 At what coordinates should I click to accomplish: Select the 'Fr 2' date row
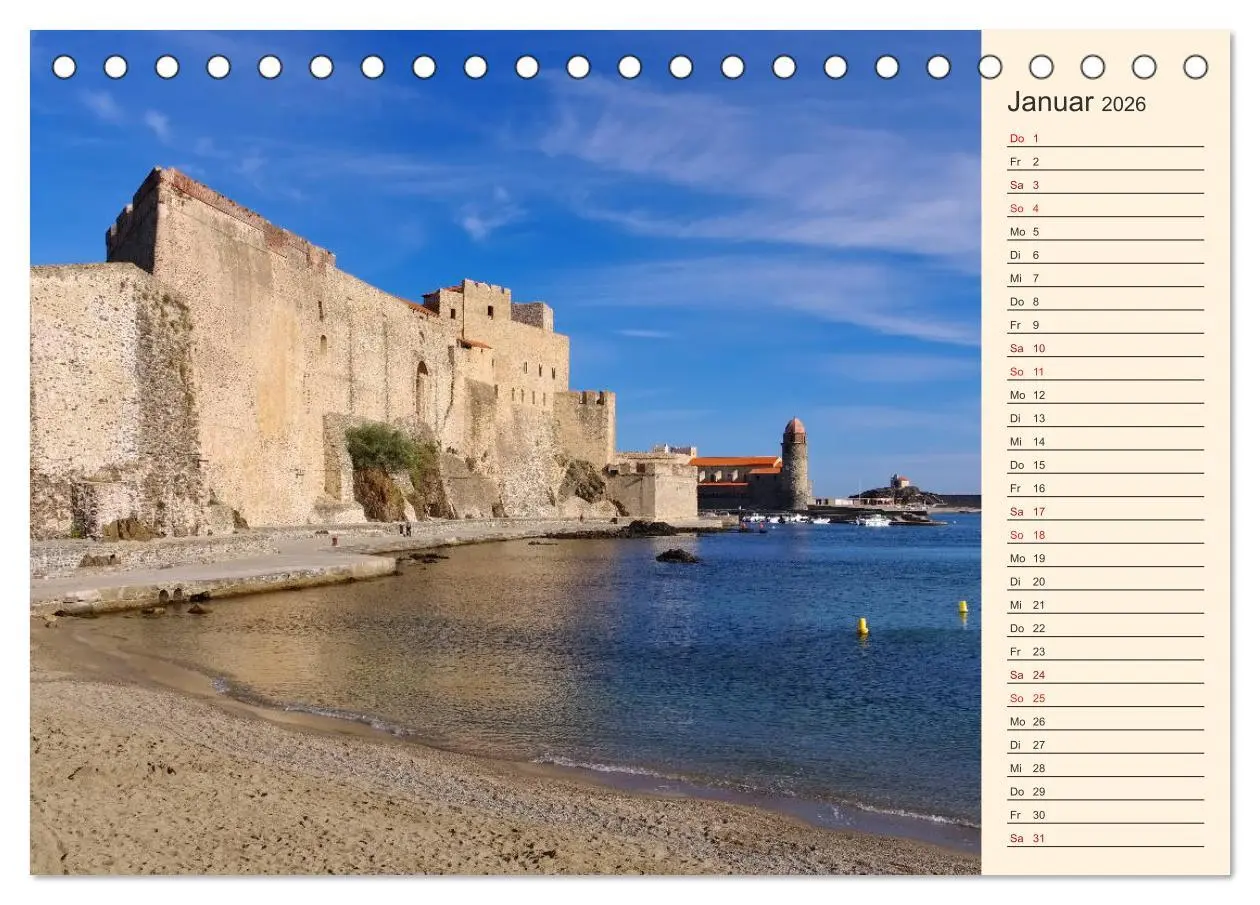click(x=1105, y=161)
